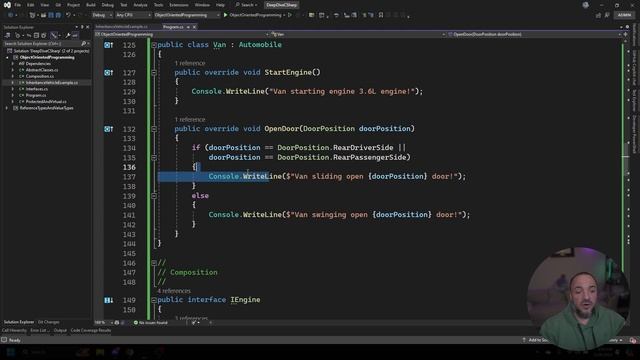The width and height of the screenshot is (640, 360).
Task: Open the Debug menu
Action: (108, 5)
